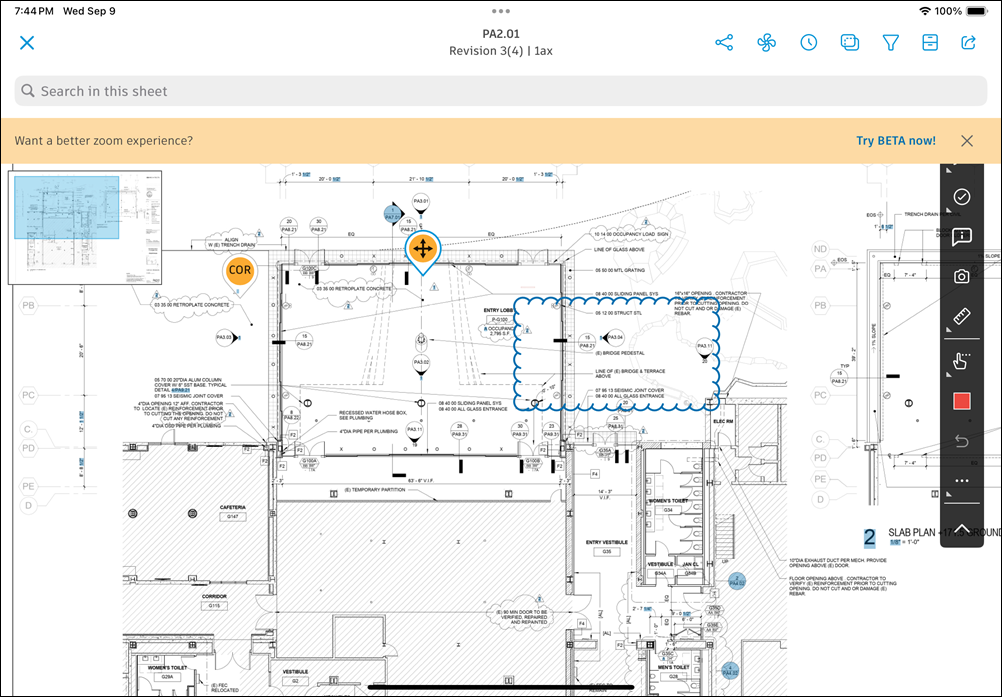
Task: Tap the 'CORRIDOR' room label
Action: pyautogui.click(x=214, y=596)
